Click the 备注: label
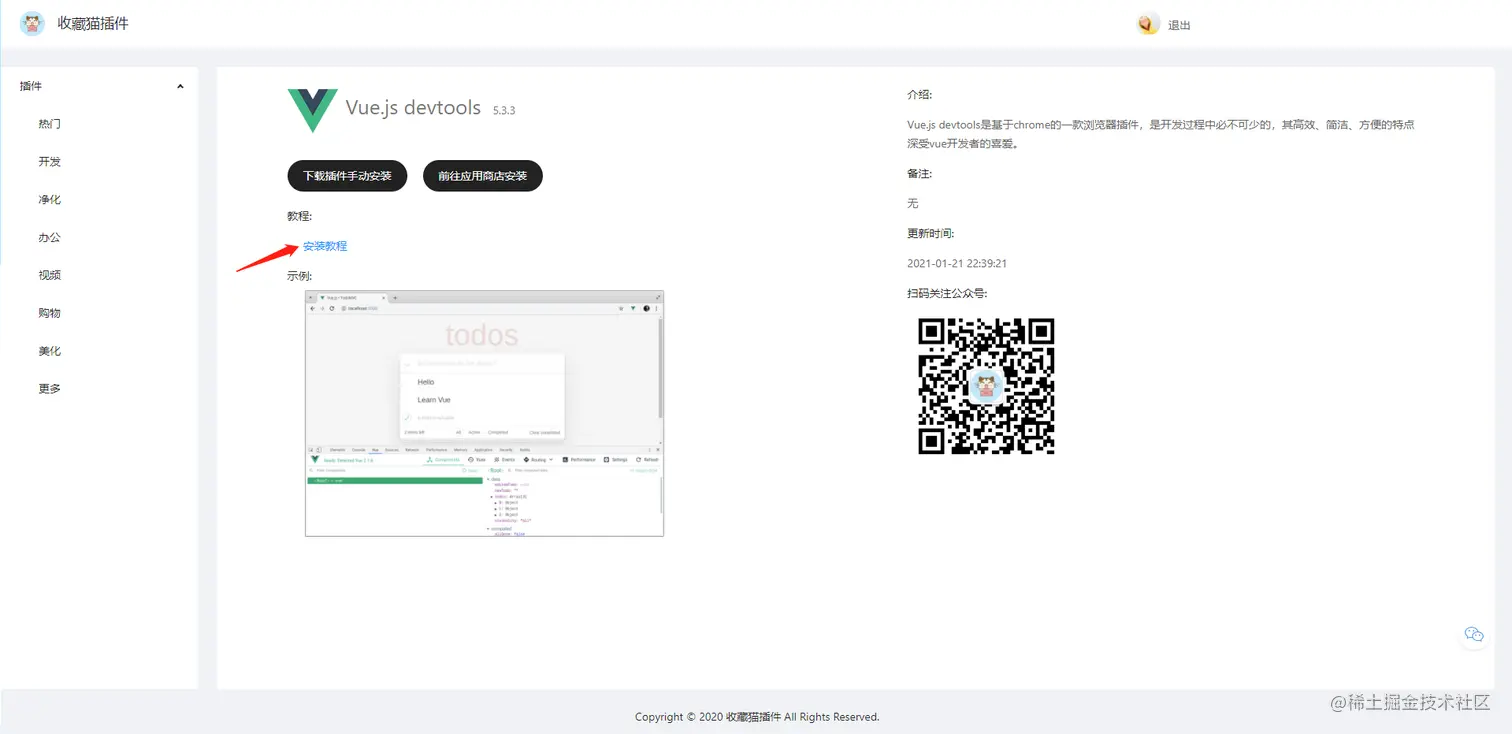The height and width of the screenshot is (734, 1512). coord(920,174)
